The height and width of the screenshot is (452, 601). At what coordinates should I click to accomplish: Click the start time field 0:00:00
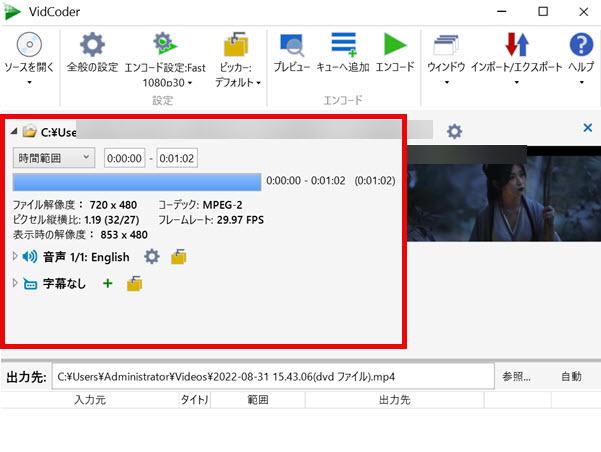coord(126,158)
